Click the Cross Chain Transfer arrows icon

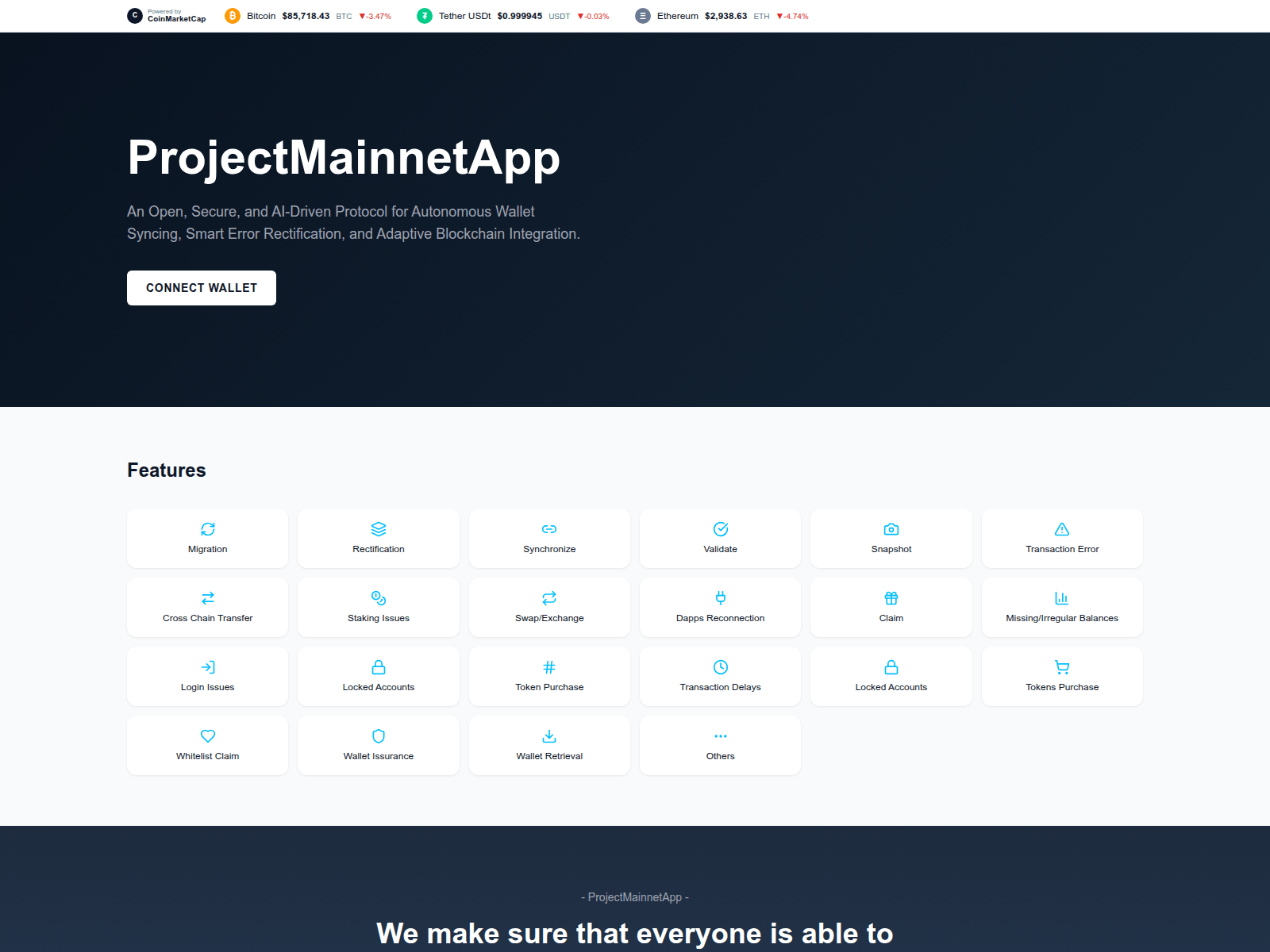pyautogui.click(x=208, y=598)
